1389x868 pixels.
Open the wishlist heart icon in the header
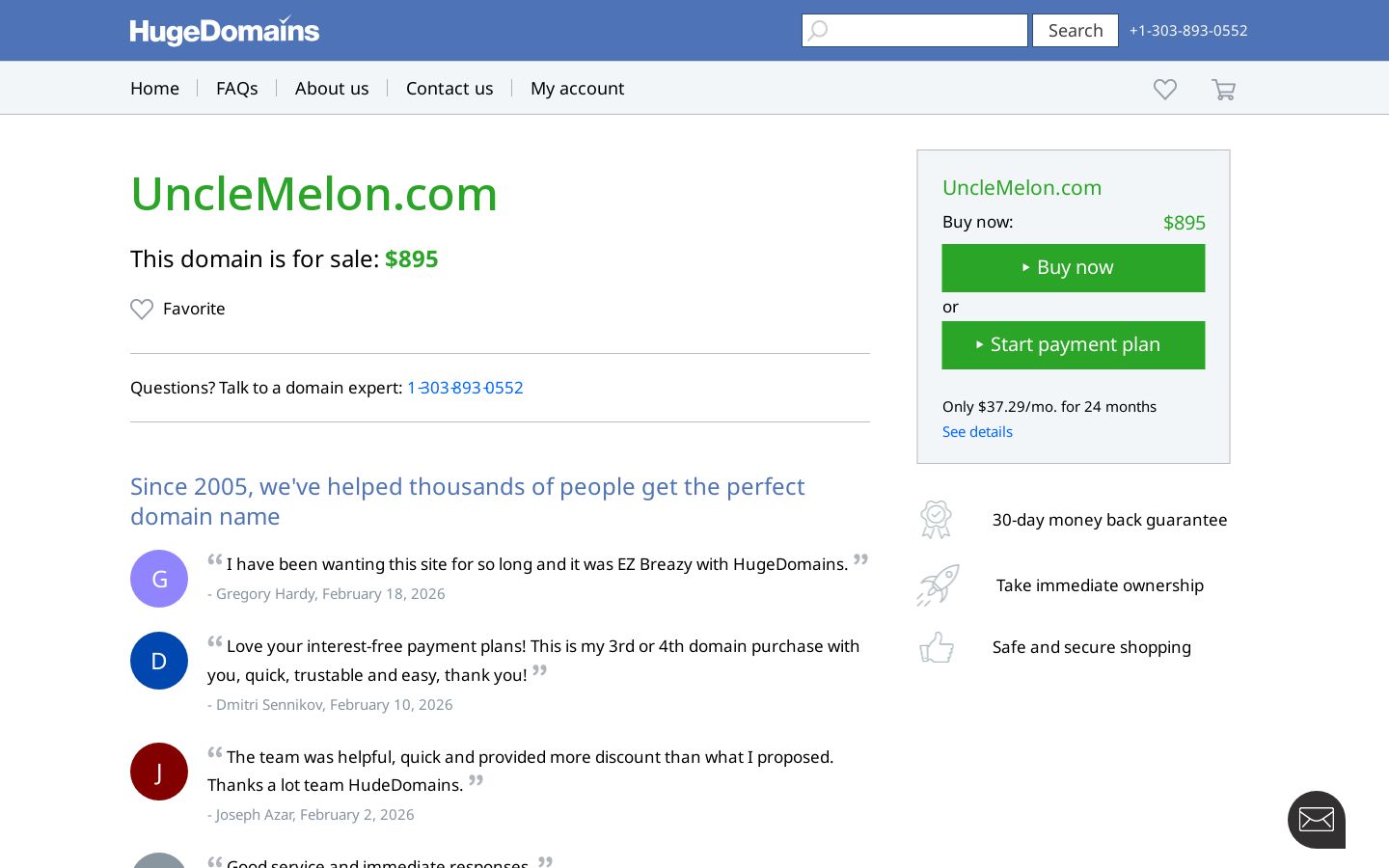(1165, 89)
